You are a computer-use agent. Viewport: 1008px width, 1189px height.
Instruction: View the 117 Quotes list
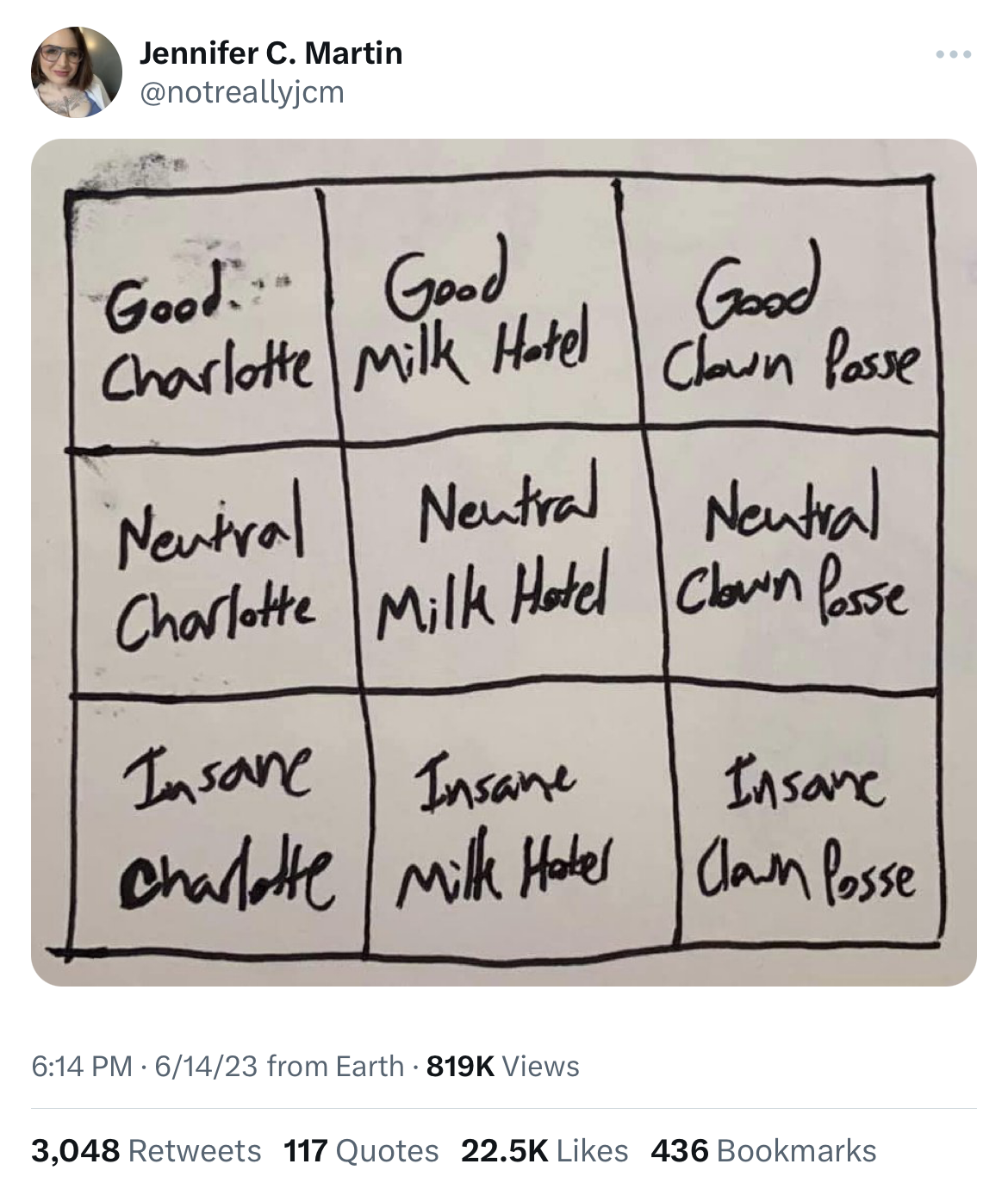tap(361, 1150)
